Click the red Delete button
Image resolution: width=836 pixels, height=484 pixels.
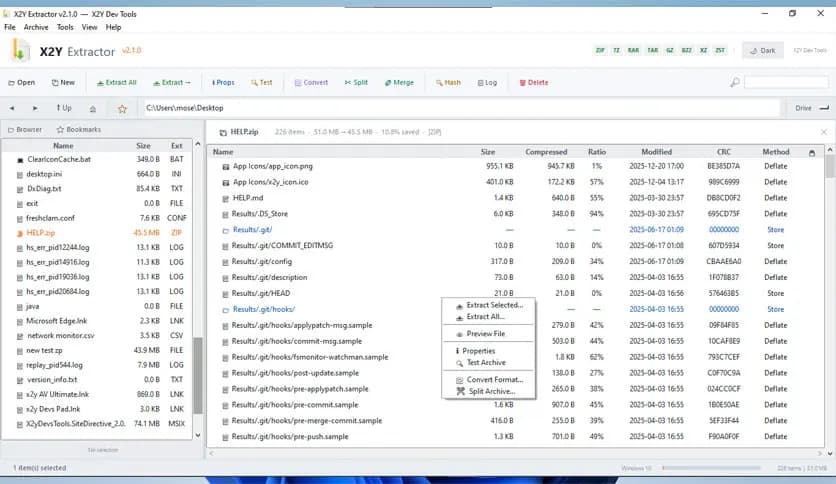pos(534,83)
